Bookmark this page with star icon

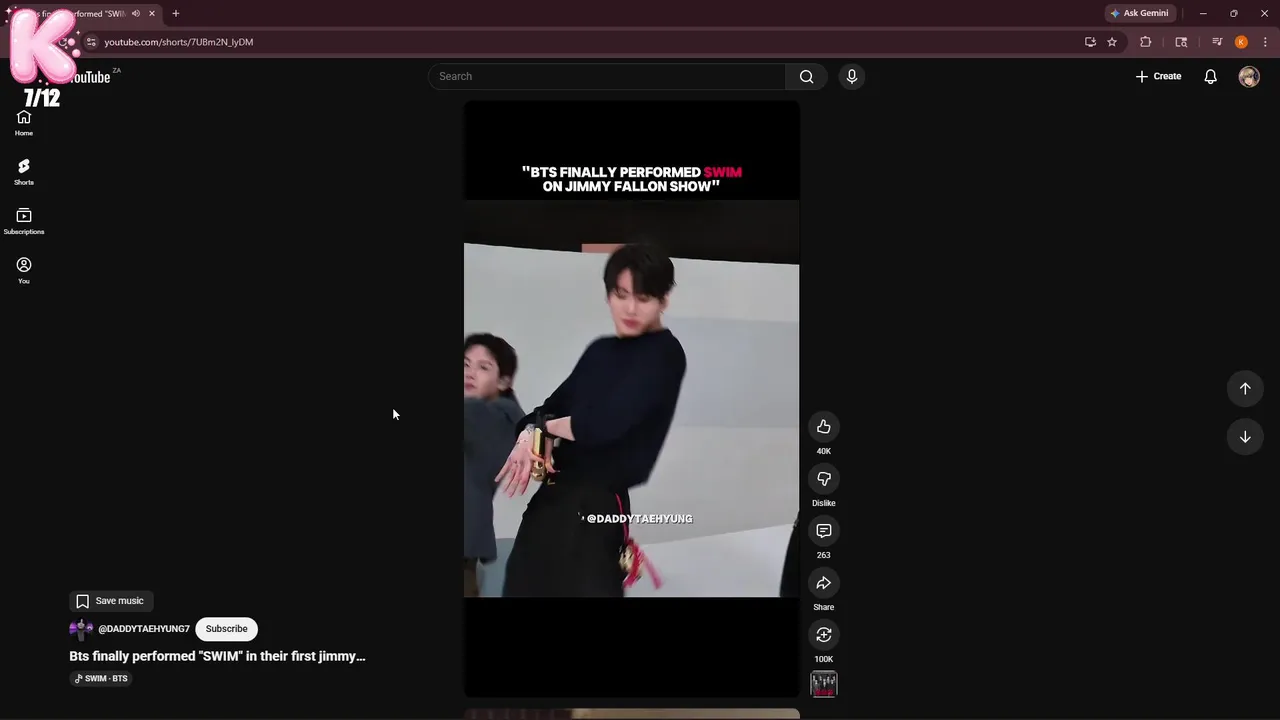(x=1112, y=42)
